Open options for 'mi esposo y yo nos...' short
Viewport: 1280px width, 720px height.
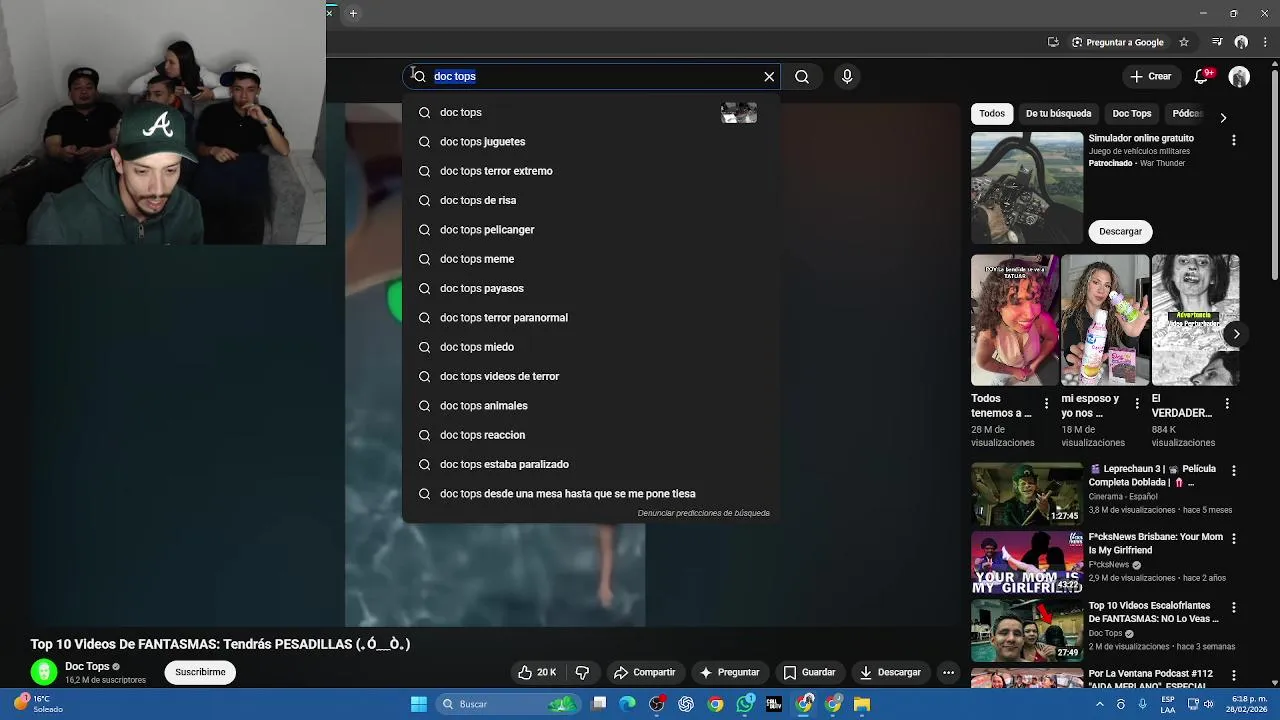click(x=1136, y=403)
